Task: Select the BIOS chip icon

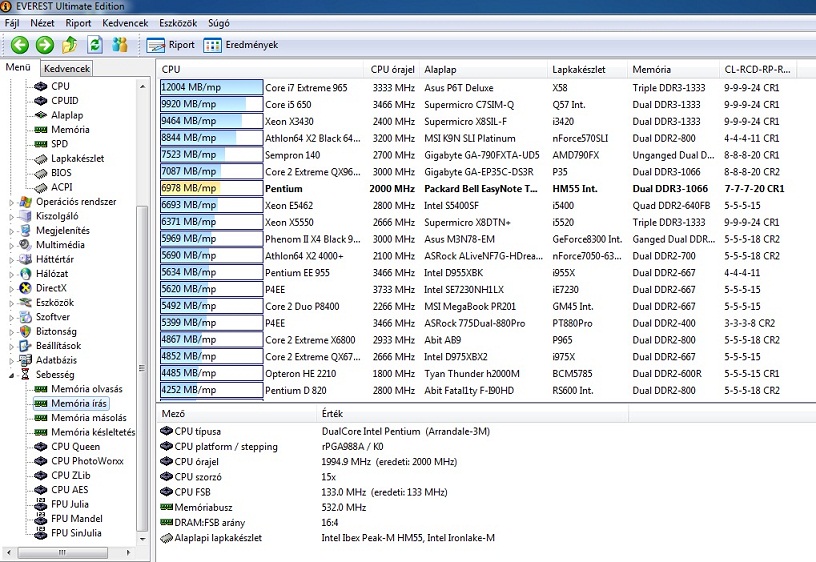Action: [41, 173]
